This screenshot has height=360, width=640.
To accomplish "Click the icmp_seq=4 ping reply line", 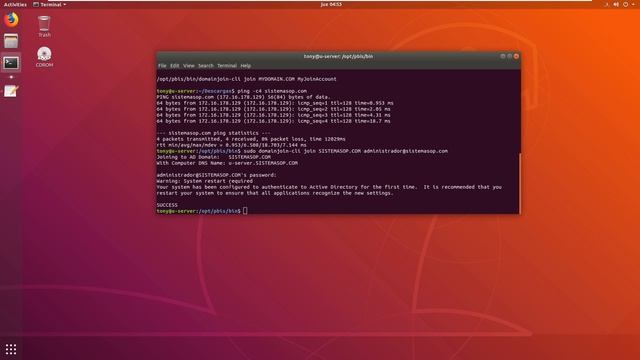I will pyautogui.click(x=273, y=121).
